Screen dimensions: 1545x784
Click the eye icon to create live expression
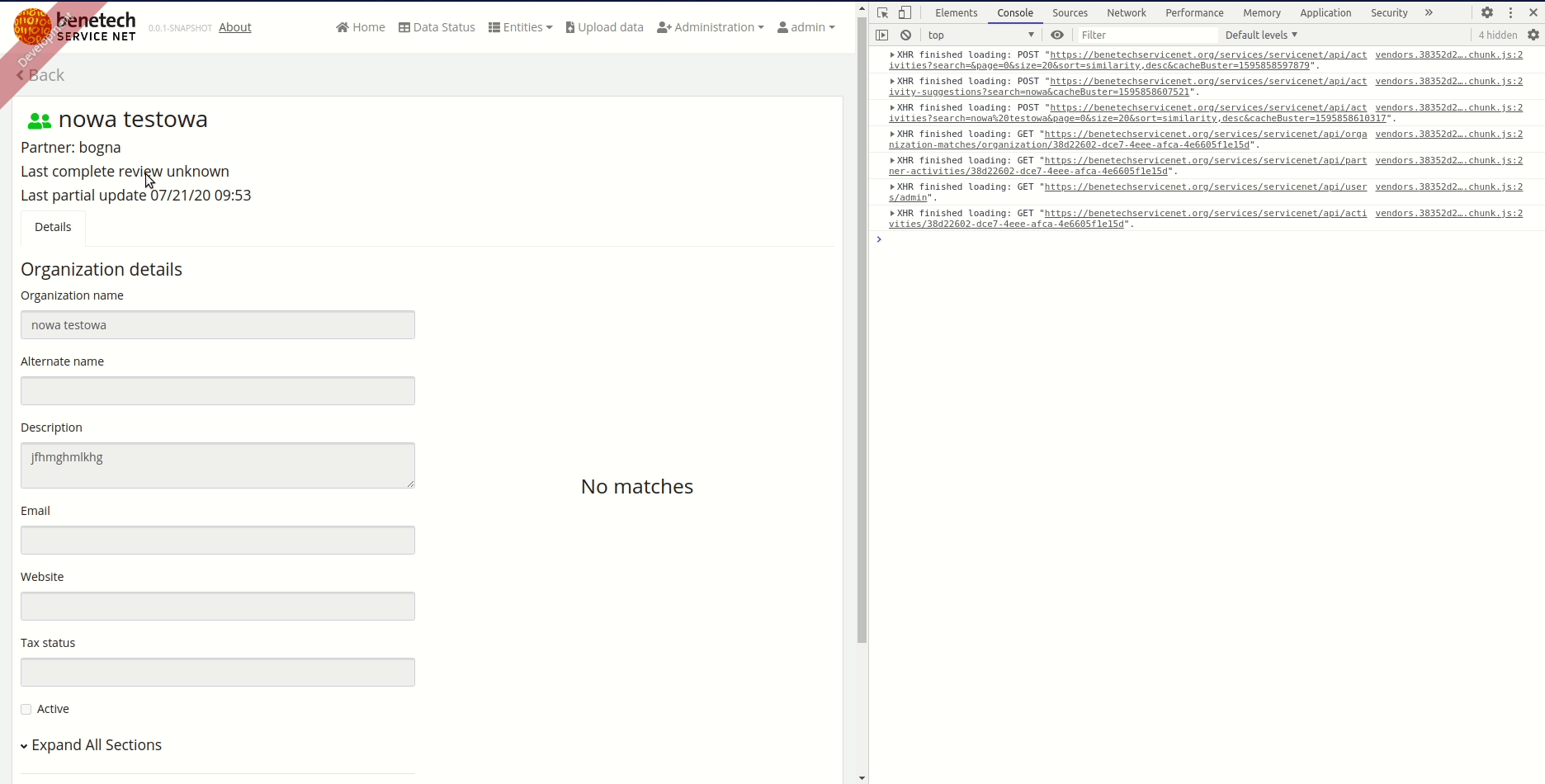pos(1057,35)
